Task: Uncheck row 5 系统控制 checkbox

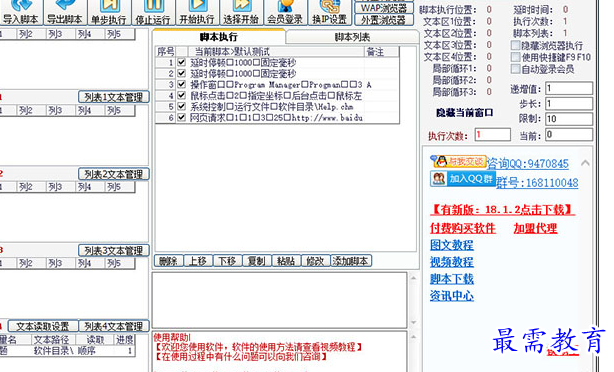Action: [181, 106]
